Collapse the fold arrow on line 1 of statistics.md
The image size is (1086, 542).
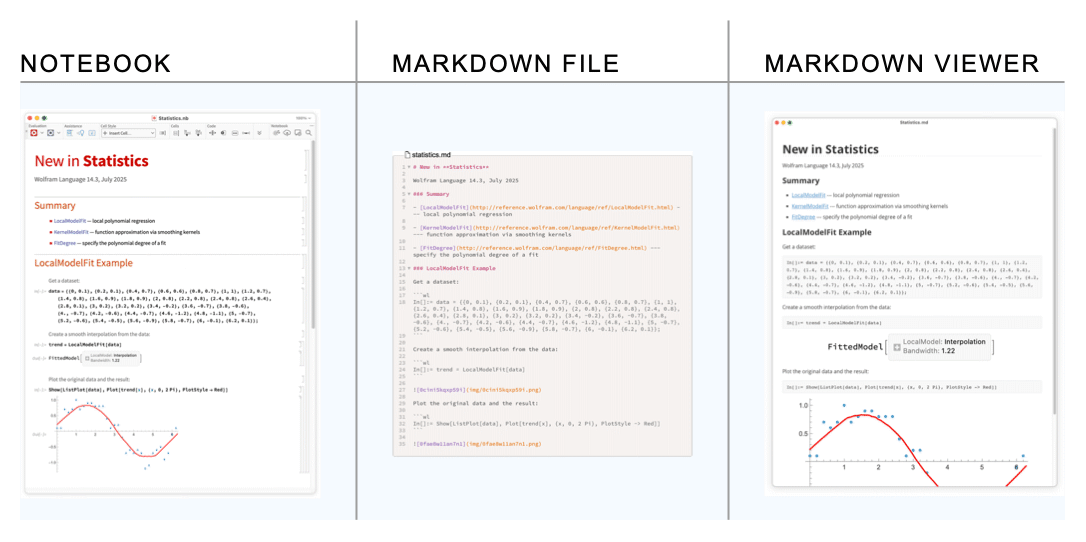[409, 167]
